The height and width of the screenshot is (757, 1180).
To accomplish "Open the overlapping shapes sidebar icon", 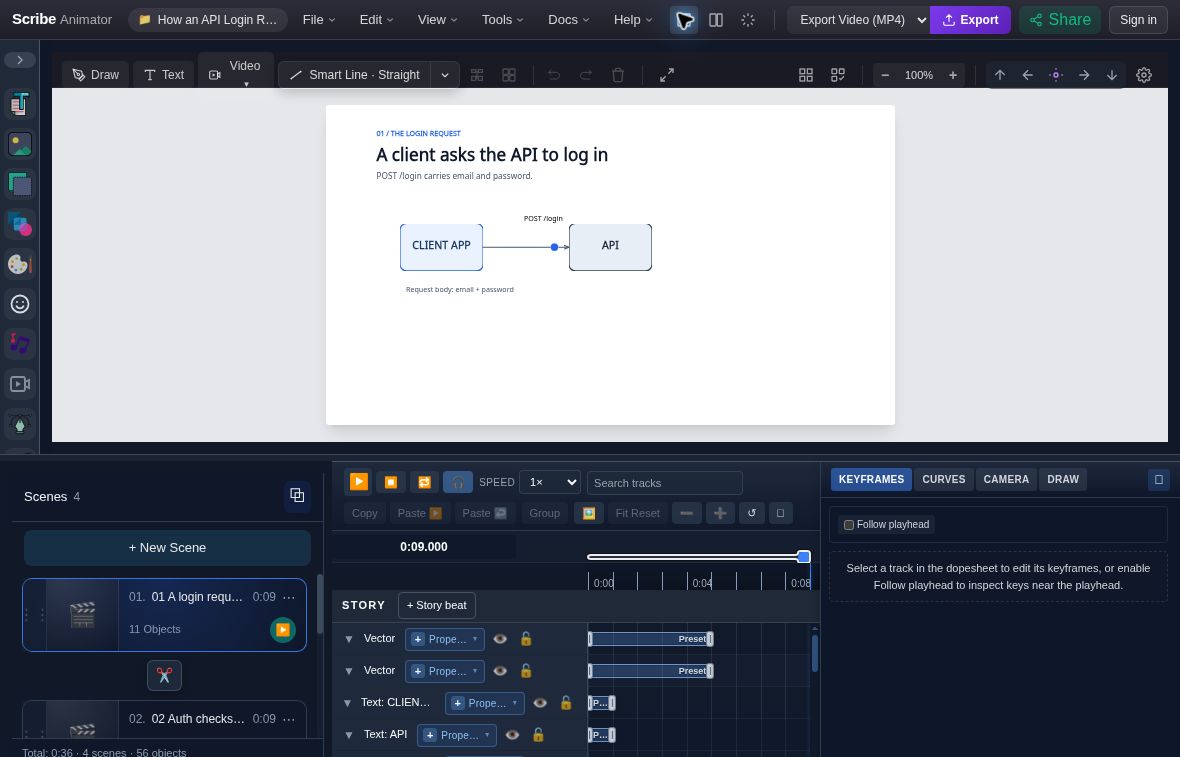I will pos(20,224).
